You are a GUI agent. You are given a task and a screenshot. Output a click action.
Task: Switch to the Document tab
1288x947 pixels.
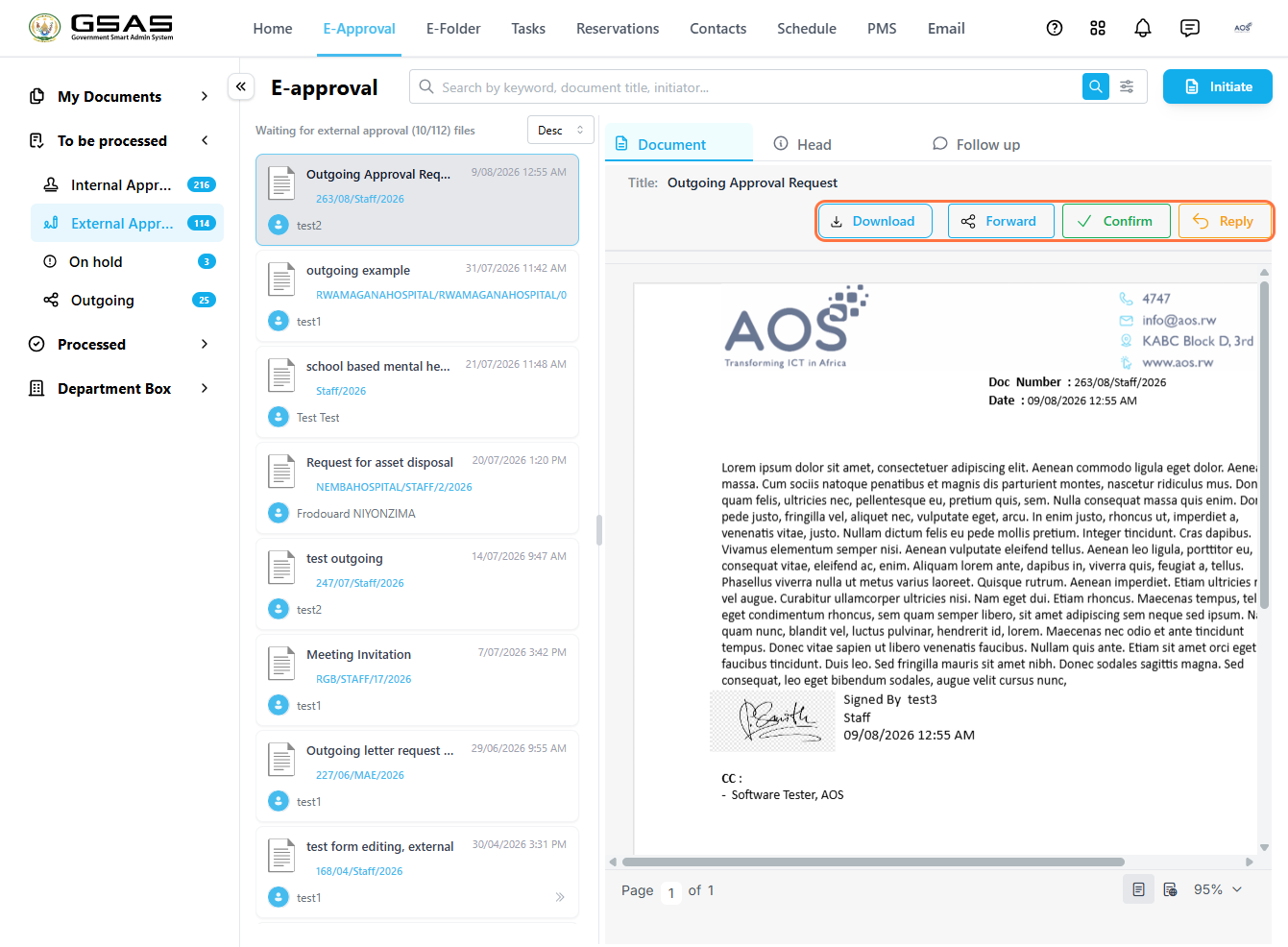pyautogui.click(x=678, y=143)
